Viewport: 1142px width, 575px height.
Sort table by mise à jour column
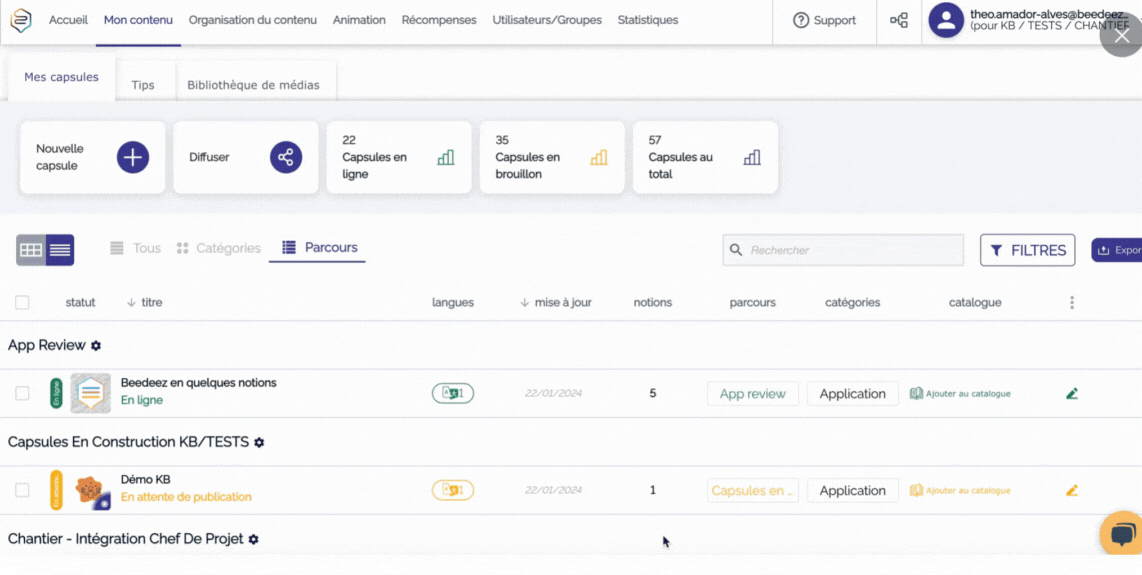(556, 303)
